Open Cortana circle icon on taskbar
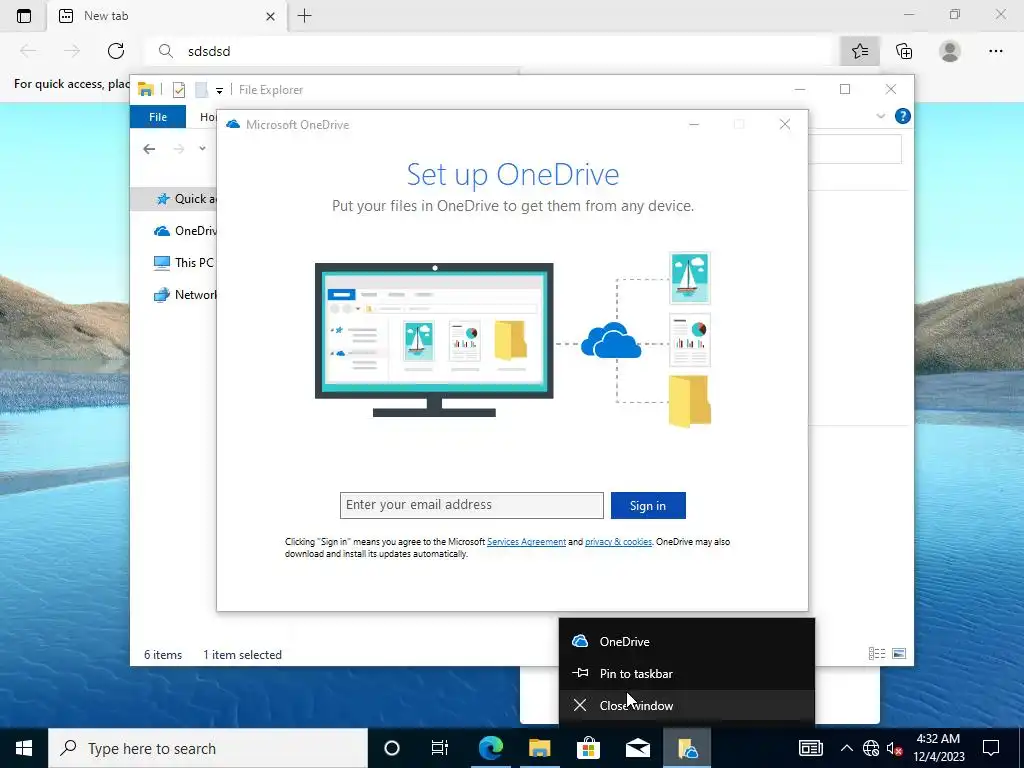 tap(392, 748)
